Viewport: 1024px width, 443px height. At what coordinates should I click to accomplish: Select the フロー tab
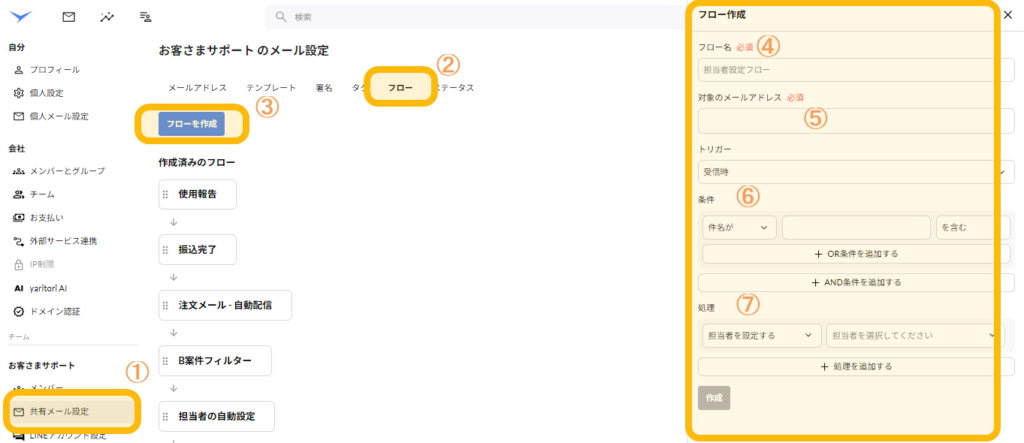[400, 88]
